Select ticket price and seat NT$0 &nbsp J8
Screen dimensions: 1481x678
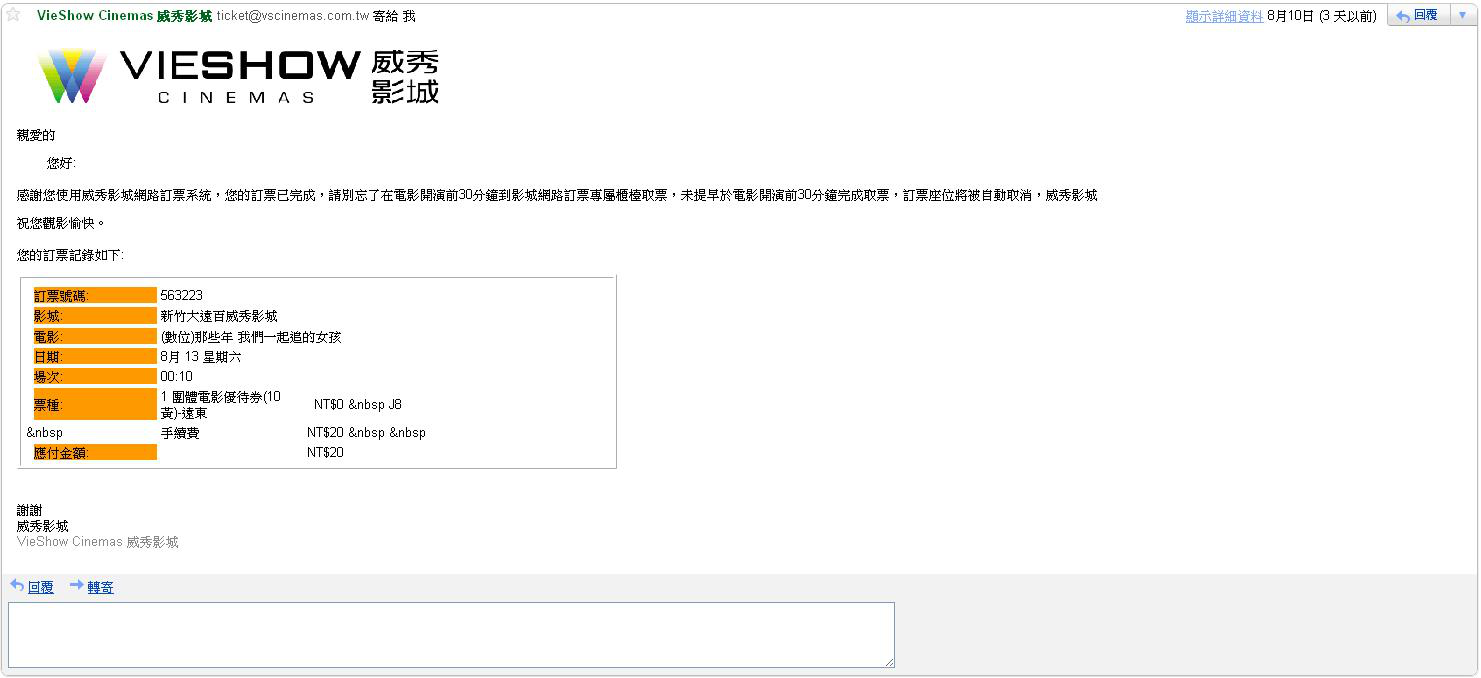tap(358, 405)
